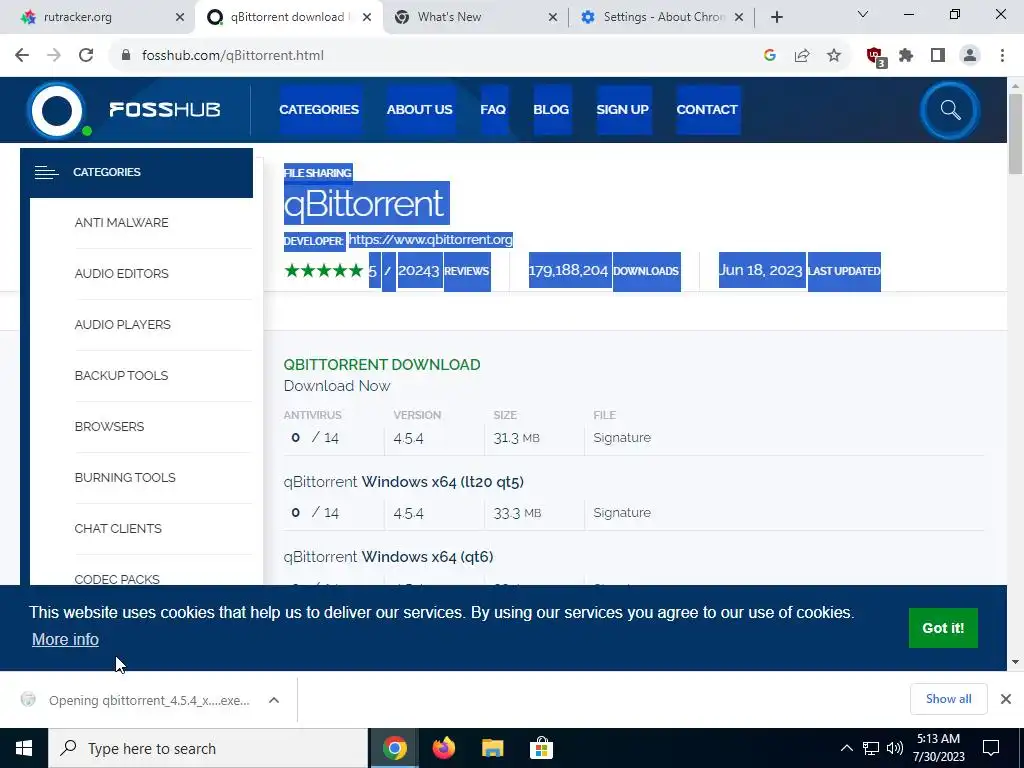The image size is (1024, 768).
Task: Open Microsoft Store from the taskbar
Action: click(x=541, y=748)
